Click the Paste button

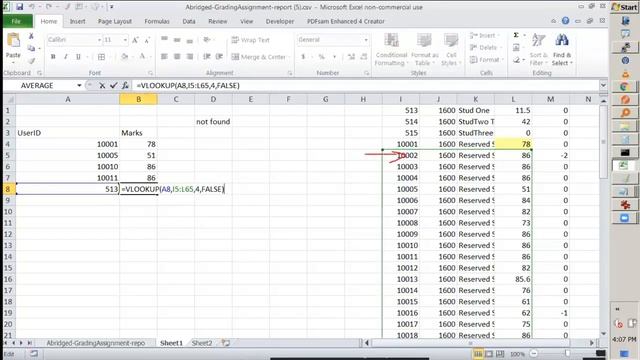tap(13, 48)
